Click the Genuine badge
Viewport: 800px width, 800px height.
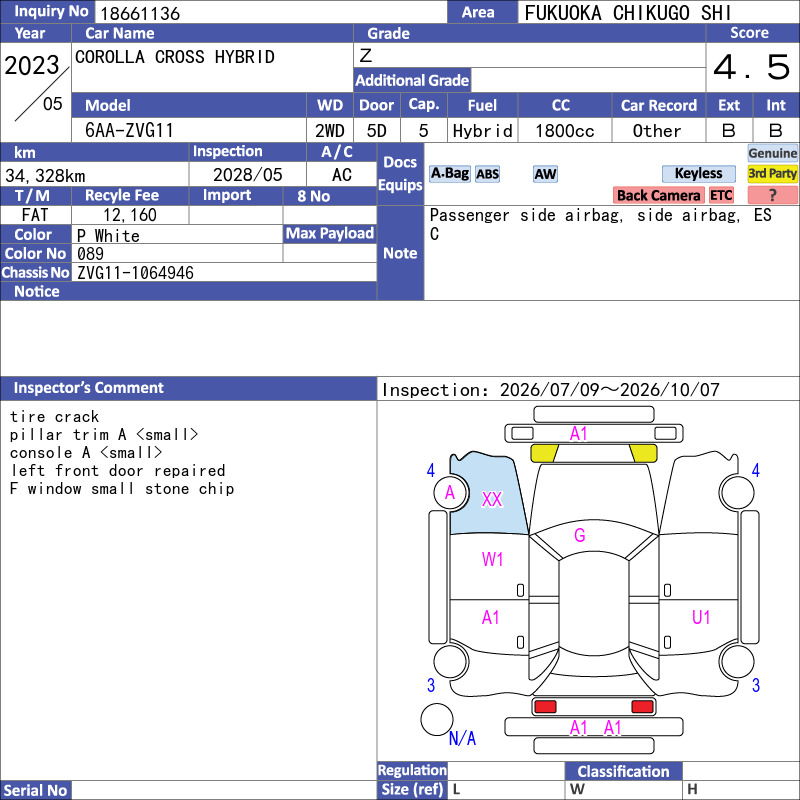[x=772, y=153]
